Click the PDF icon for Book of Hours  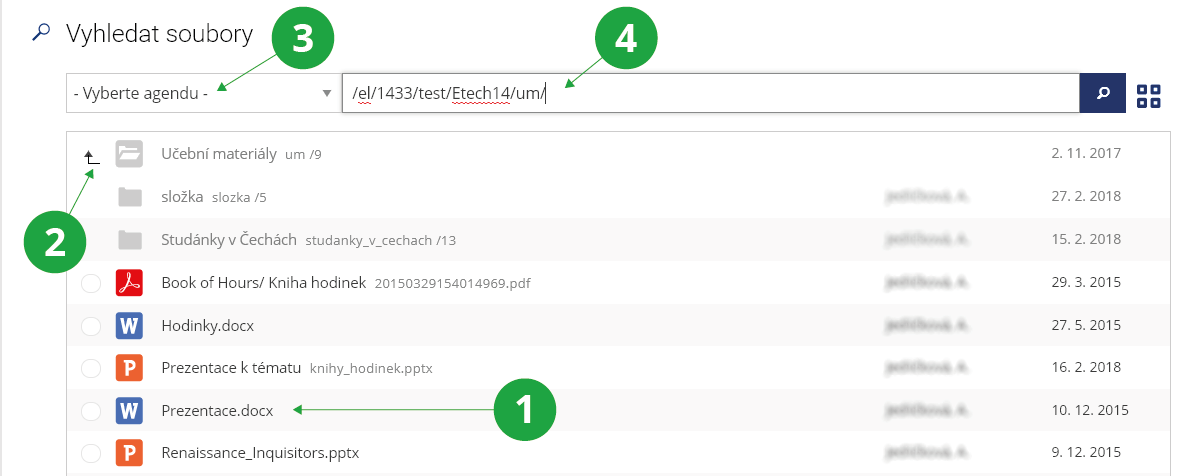point(129,283)
